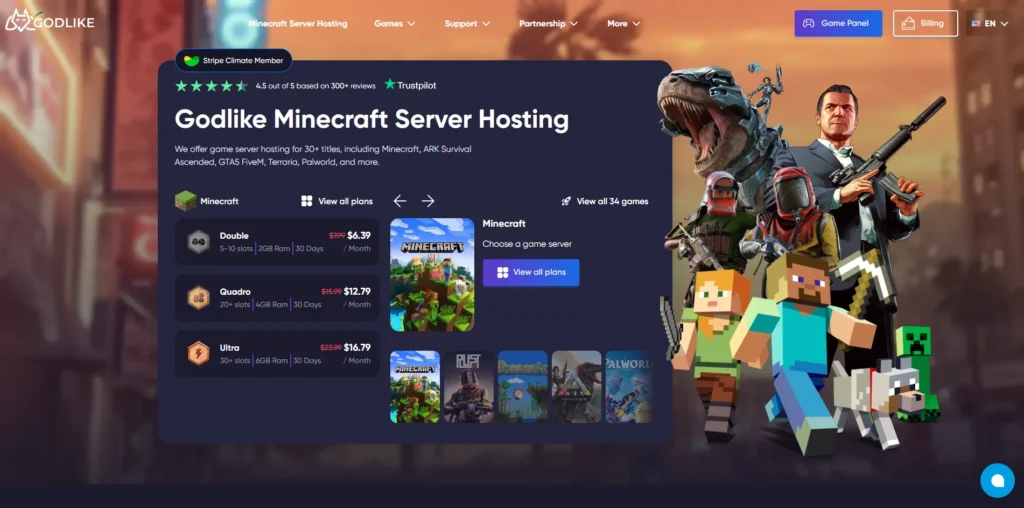This screenshot has height=508, width=1024.
Task: Click the previous game left arrow
Action: coord(400,201)
